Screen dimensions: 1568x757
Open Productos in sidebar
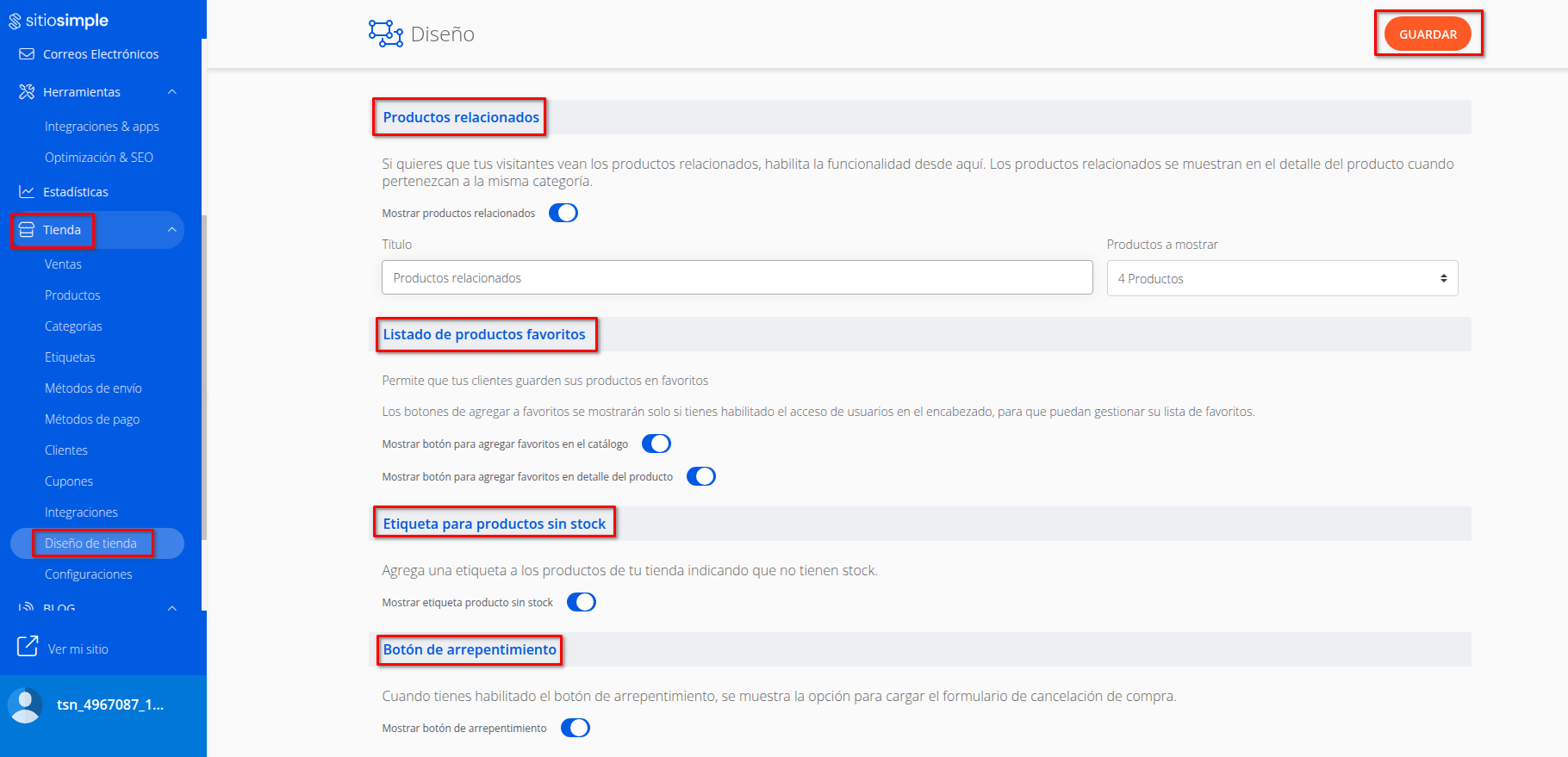pyautogui.click(x=72, y=295)
